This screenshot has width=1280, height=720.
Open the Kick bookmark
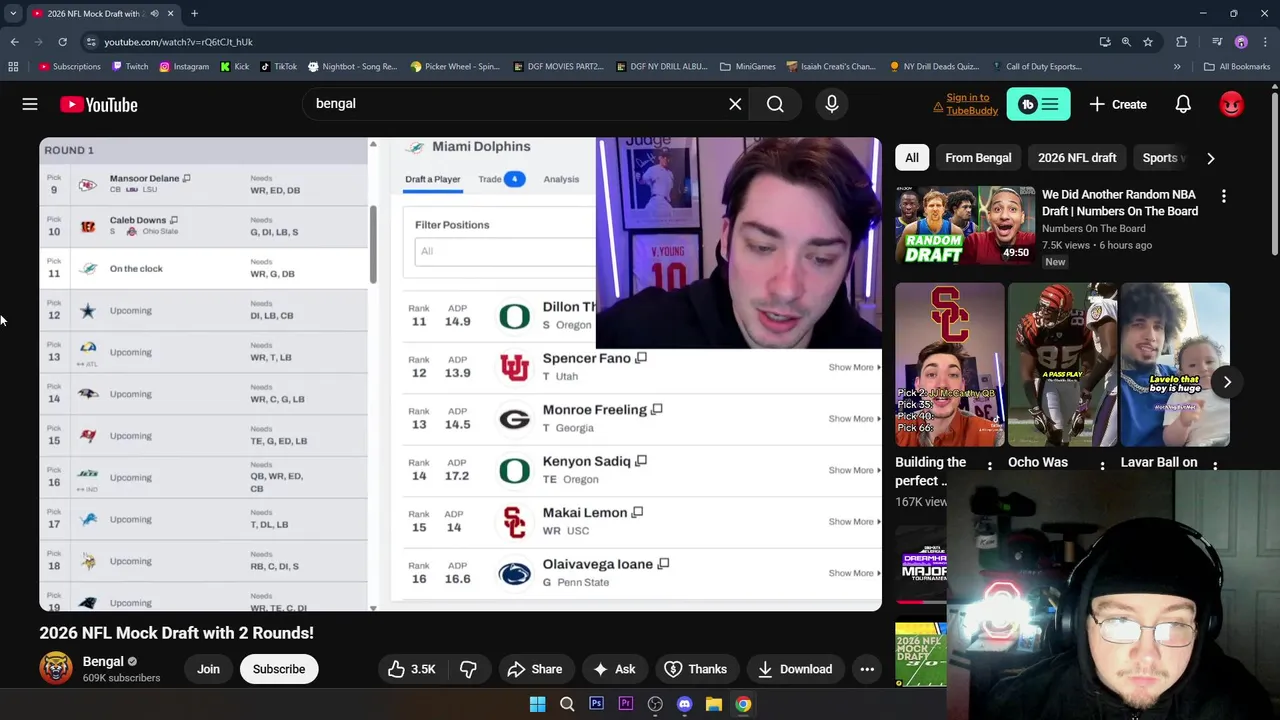pos(235,67)
